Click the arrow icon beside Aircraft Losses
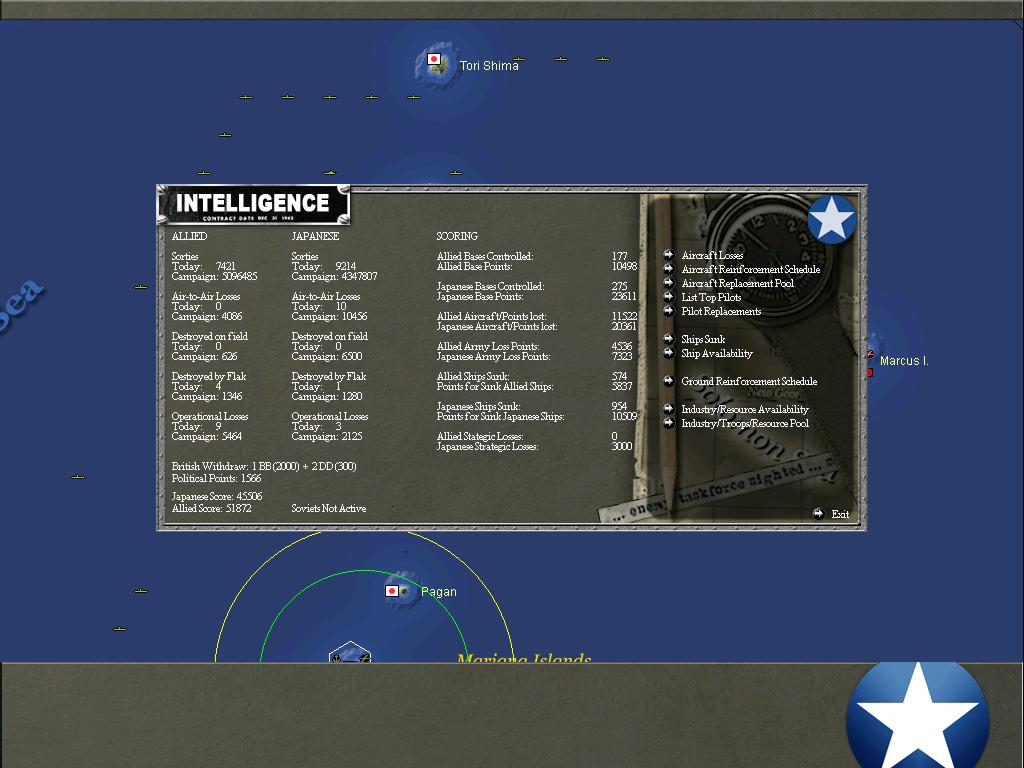The width and height of the screenshot is (1024, 768). pyautogui.click(x=668, y=255)
